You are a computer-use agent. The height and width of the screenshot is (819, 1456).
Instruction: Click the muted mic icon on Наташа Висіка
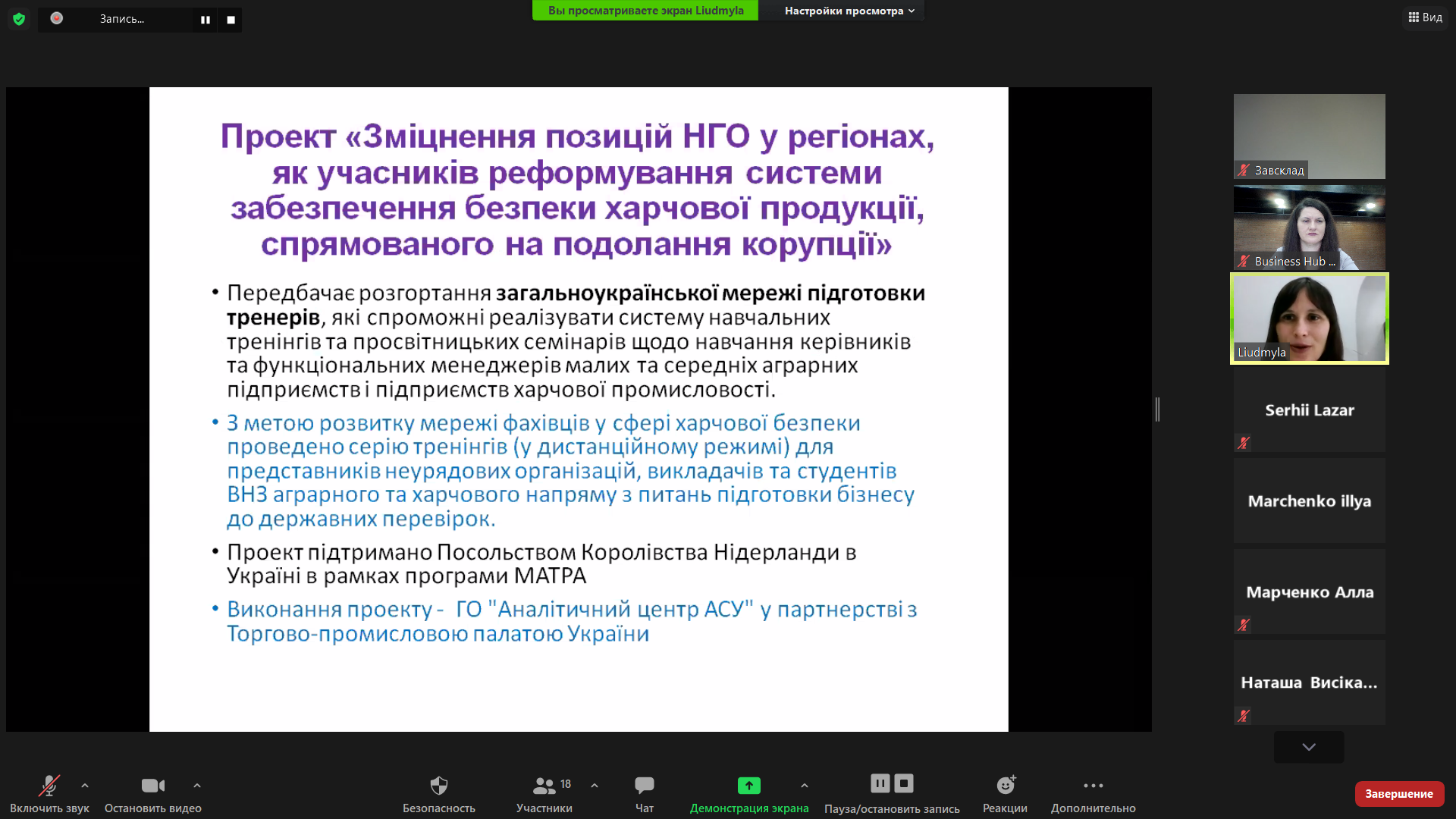(1244, 716)
